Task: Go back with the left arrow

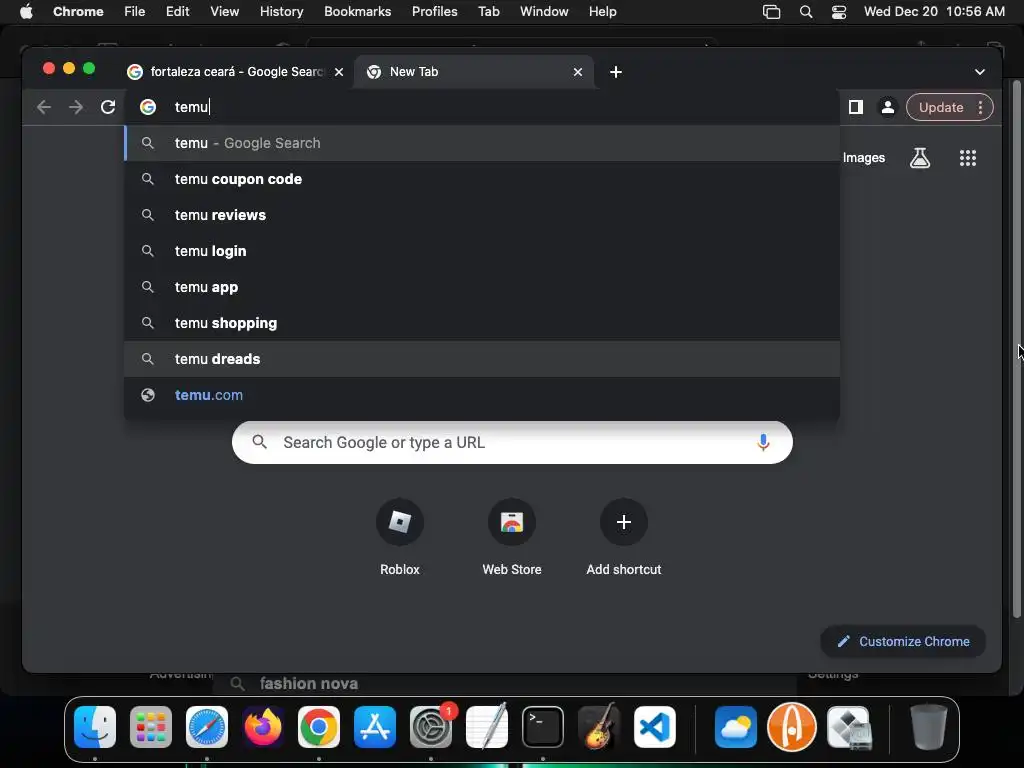Action: click(x=44, y=107)
